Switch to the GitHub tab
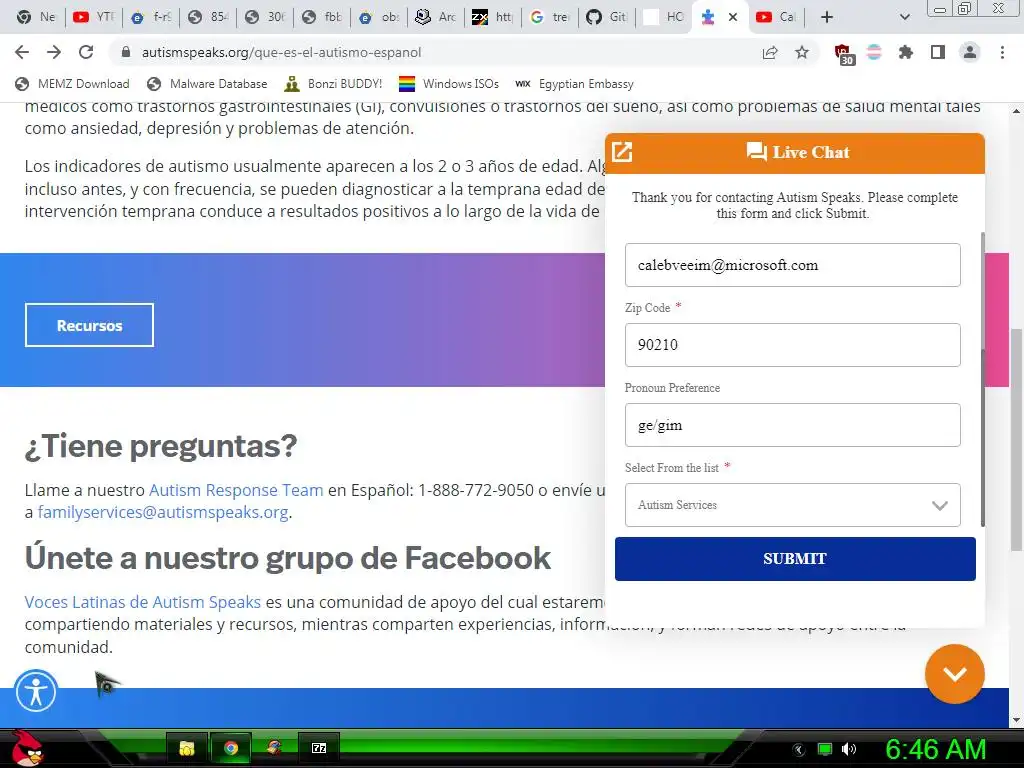 point(607,17)
